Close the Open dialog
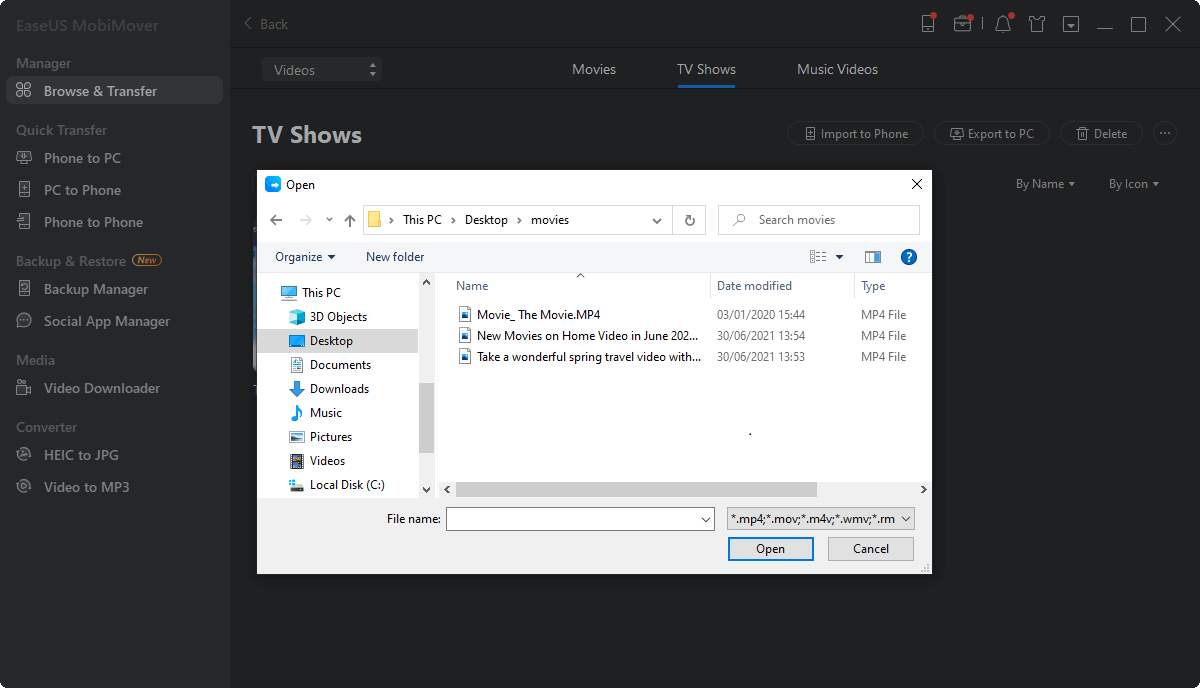Screen dimensions: 1200x688 (916, 184)
